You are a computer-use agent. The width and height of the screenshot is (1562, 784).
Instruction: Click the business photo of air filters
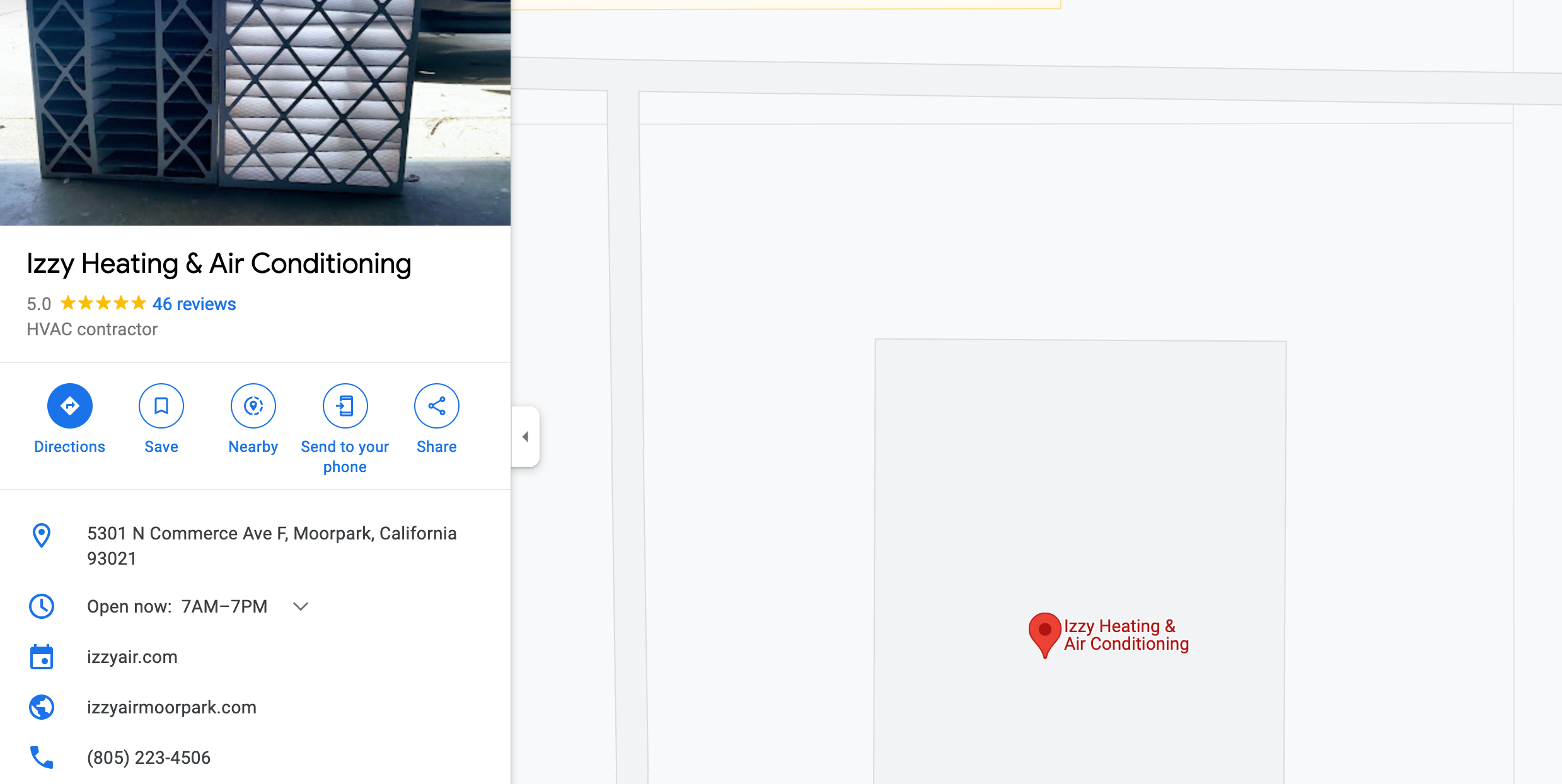[x=255, y=113]
